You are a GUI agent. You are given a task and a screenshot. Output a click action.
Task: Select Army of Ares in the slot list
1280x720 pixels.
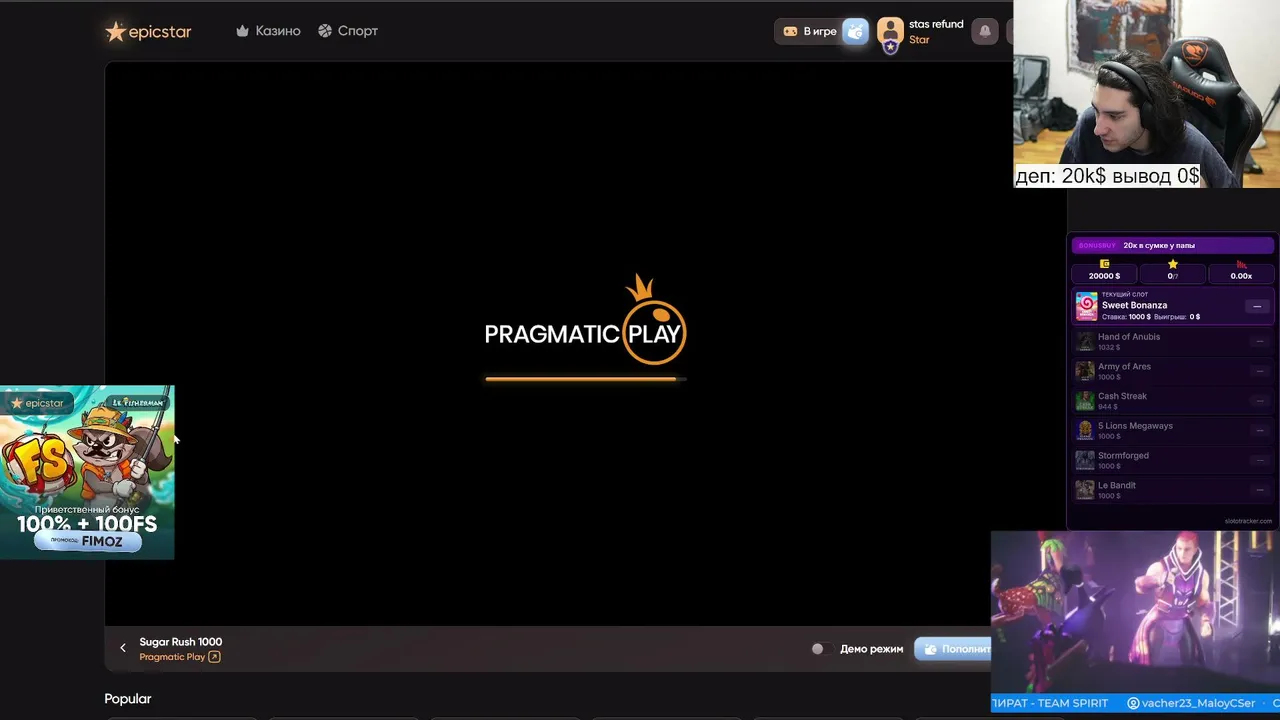point(1172,371)
